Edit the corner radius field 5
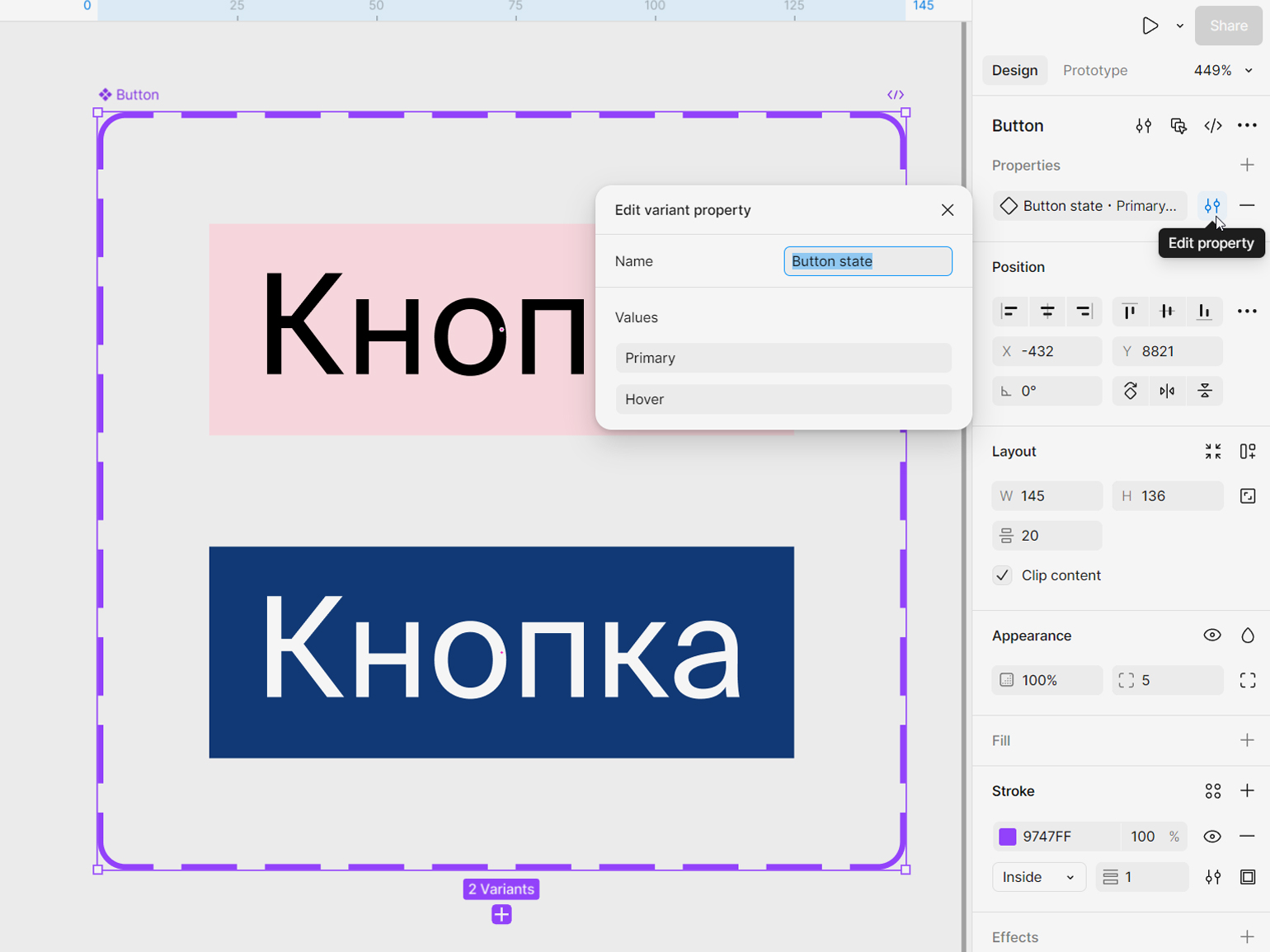Screen dimensions: 1270x952 1168,680
